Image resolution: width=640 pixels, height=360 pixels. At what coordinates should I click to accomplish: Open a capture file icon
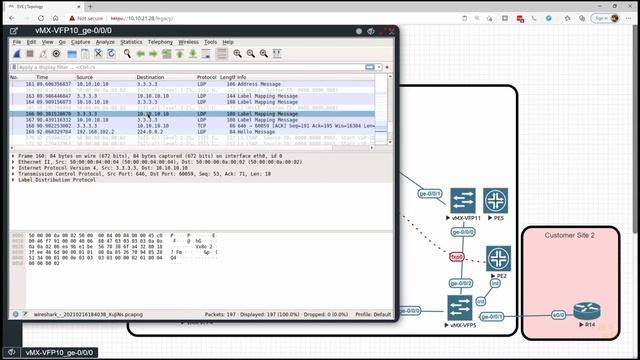(72, 54)
